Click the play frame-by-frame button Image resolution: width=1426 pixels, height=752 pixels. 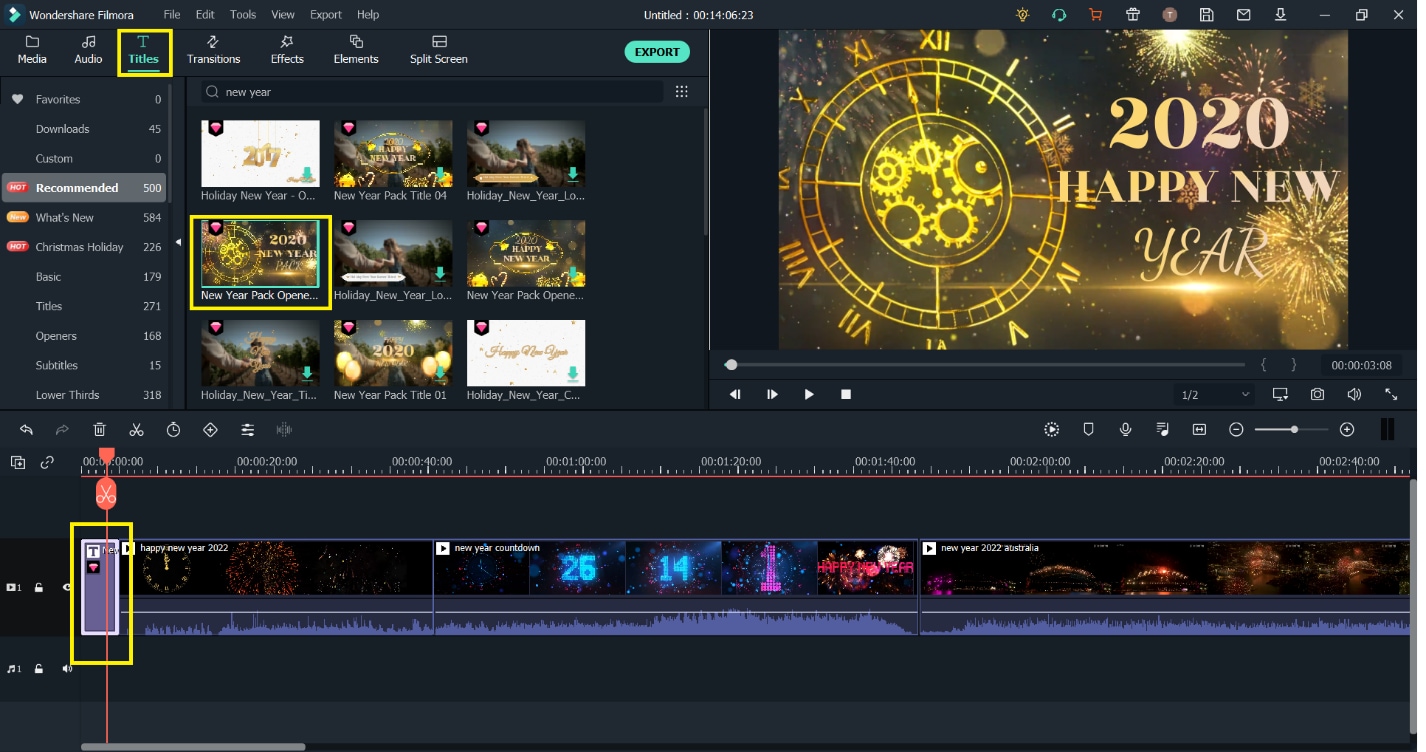[772, 395]
